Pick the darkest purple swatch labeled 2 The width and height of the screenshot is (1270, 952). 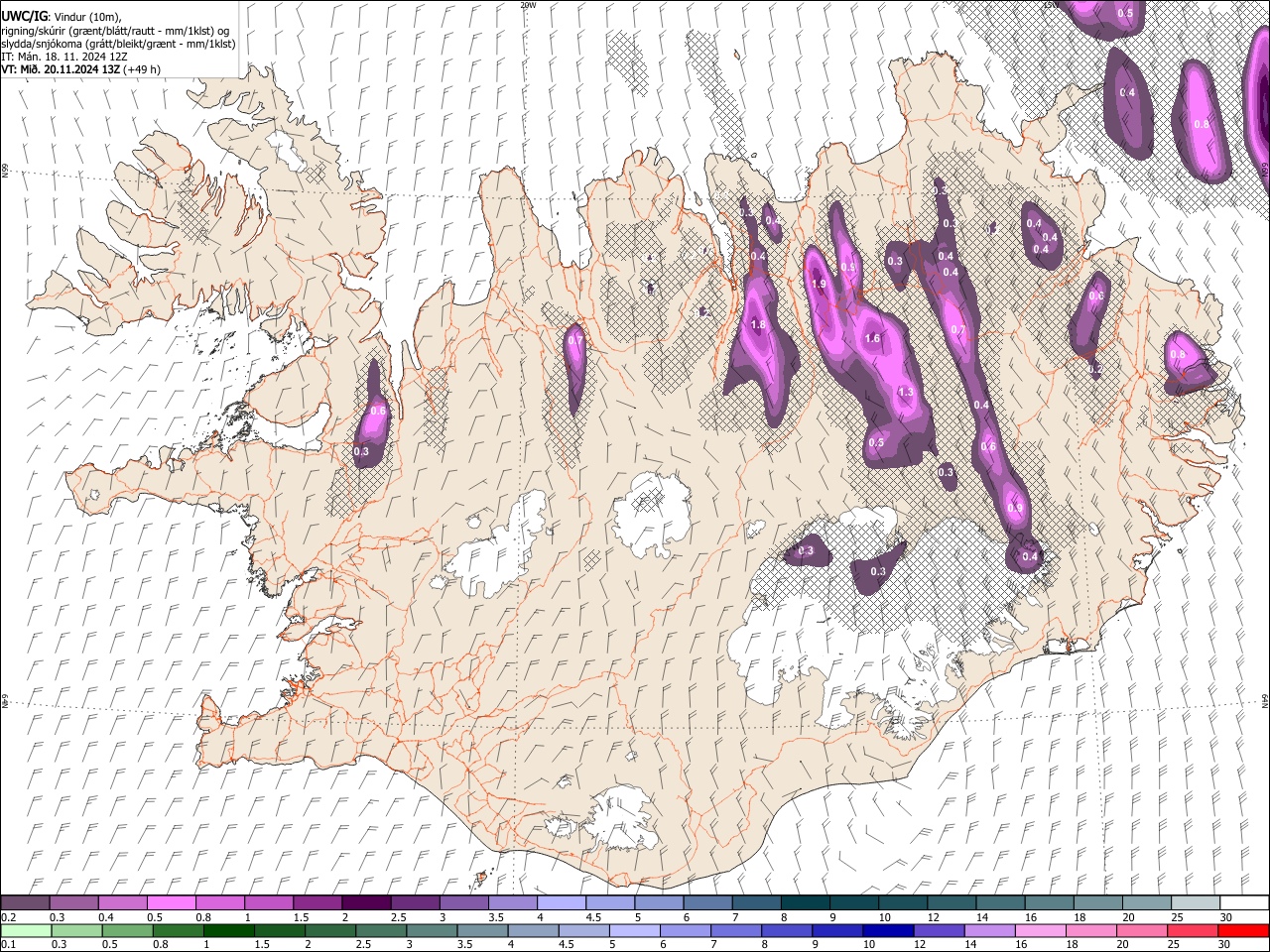[366, 903]
